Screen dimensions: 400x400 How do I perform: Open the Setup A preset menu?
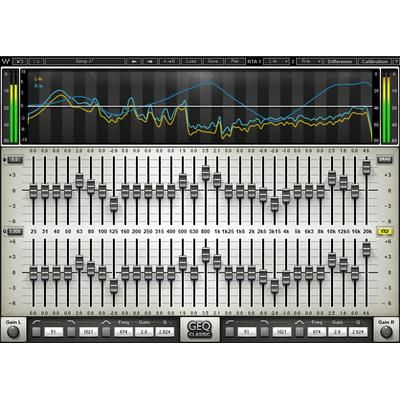coord(85,61)
